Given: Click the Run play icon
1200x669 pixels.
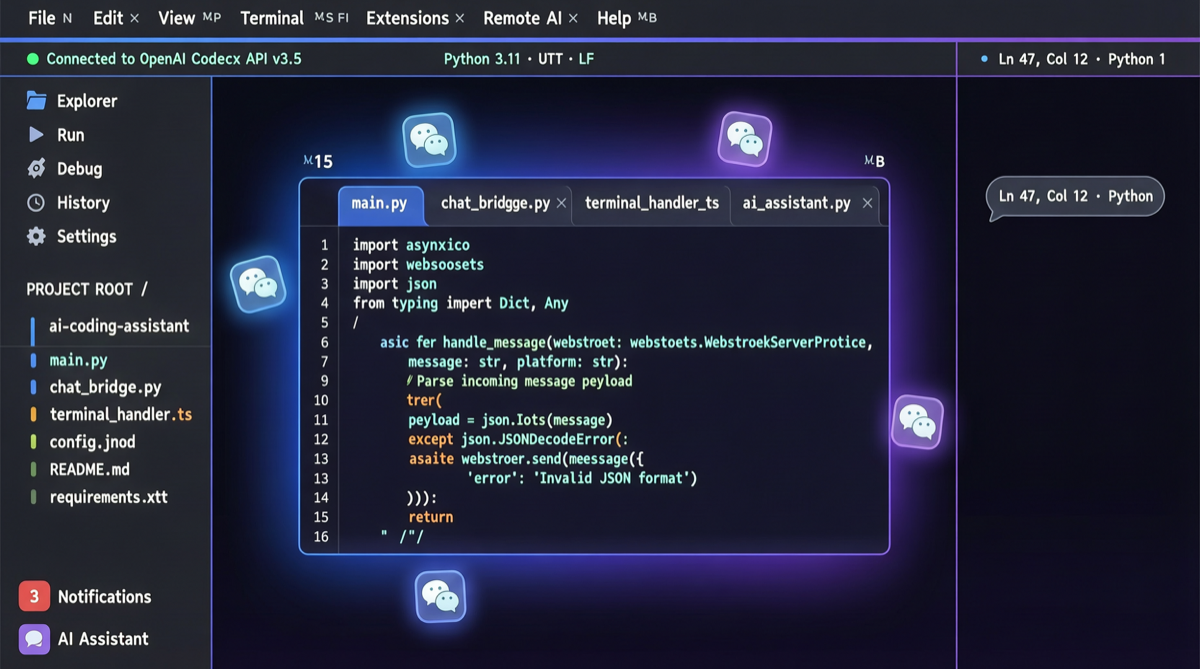Looking at the screenshot, I should point(37,135).
